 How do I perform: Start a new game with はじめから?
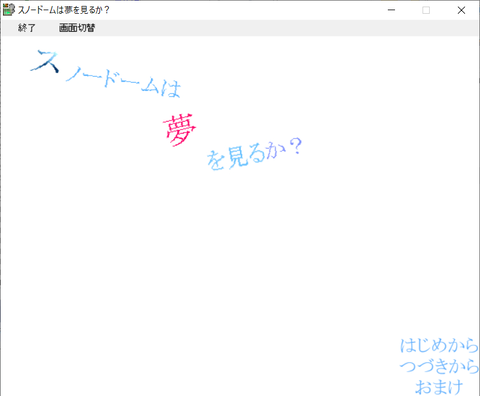tap(439, 345)
